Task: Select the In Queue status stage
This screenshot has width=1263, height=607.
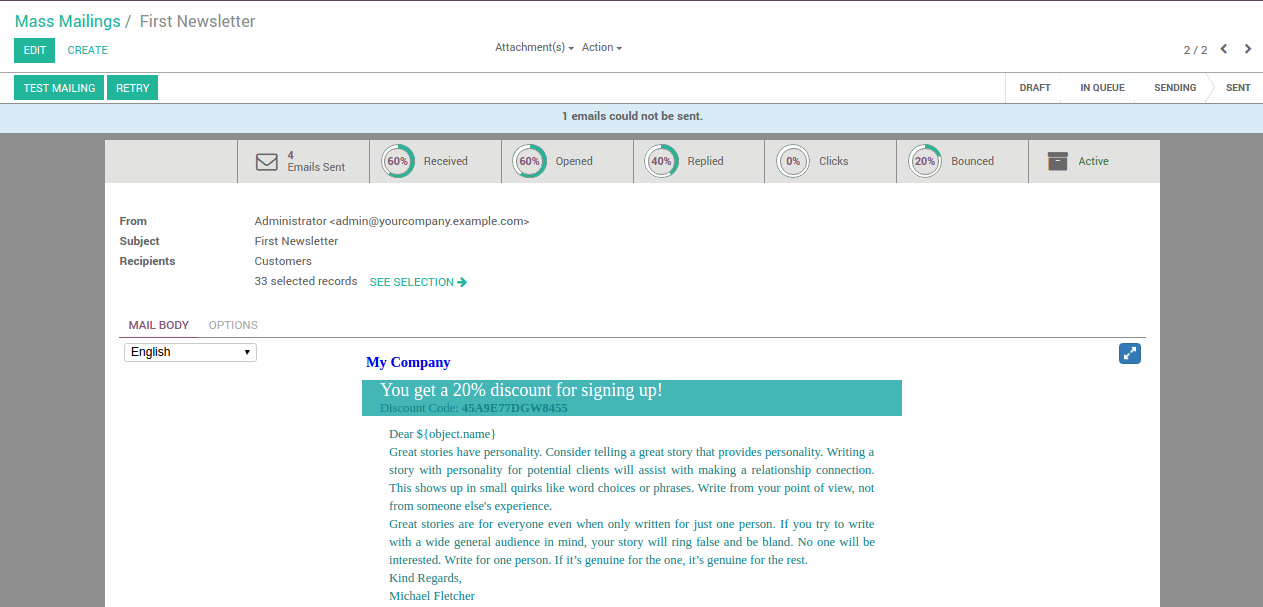Action: [1102, 88]
